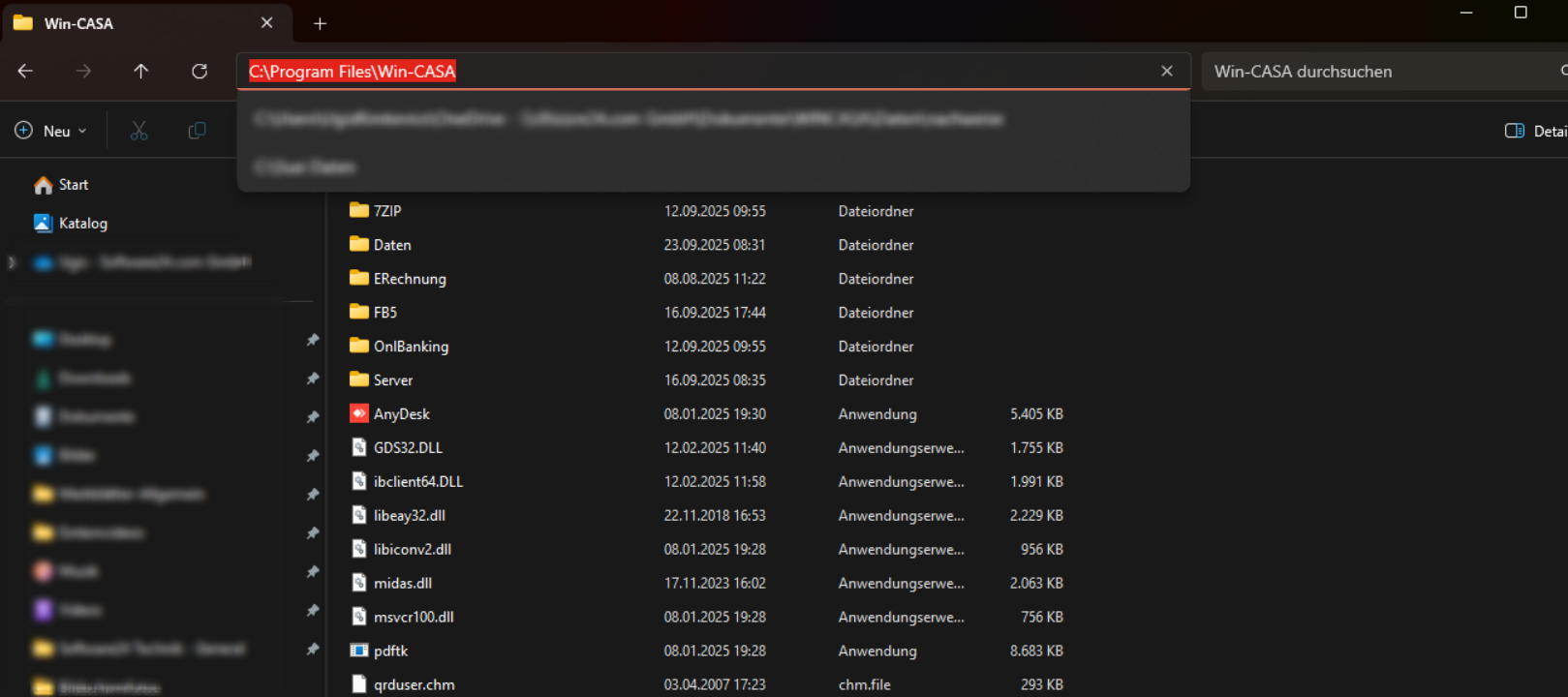This screenshot has width=1568, height=697.
Task: Select the pdftk application icon
Action: (359, 651)
